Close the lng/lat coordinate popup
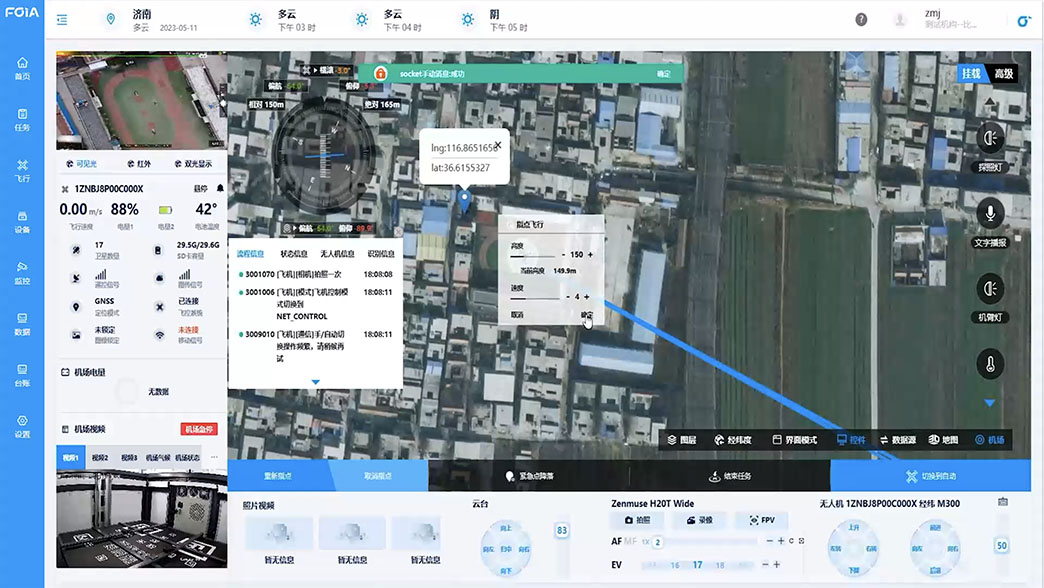Screen dimensions: 1044x588 coord(498,145)
